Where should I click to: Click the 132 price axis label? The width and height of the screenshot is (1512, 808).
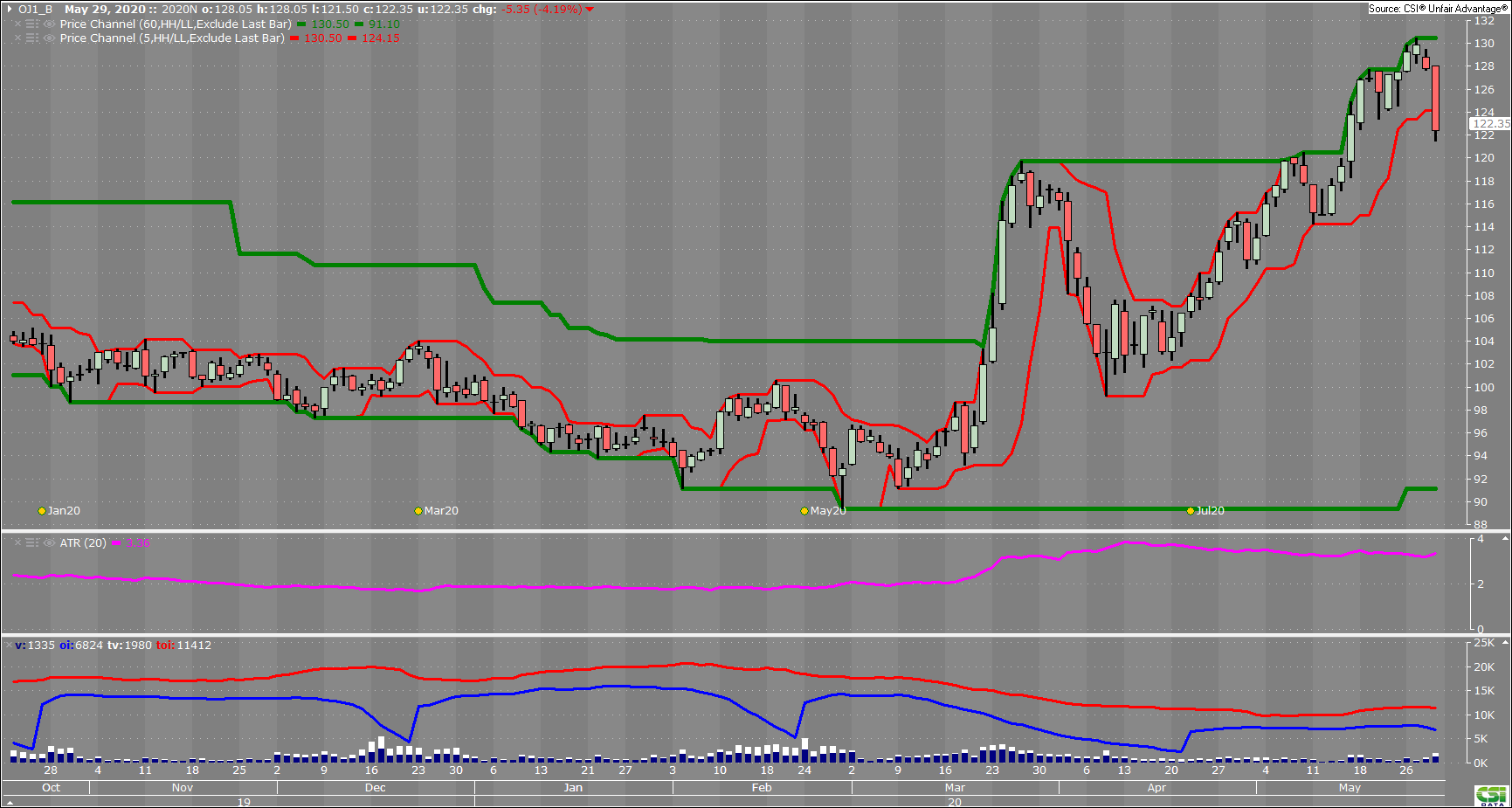[x=1484, y=21]
